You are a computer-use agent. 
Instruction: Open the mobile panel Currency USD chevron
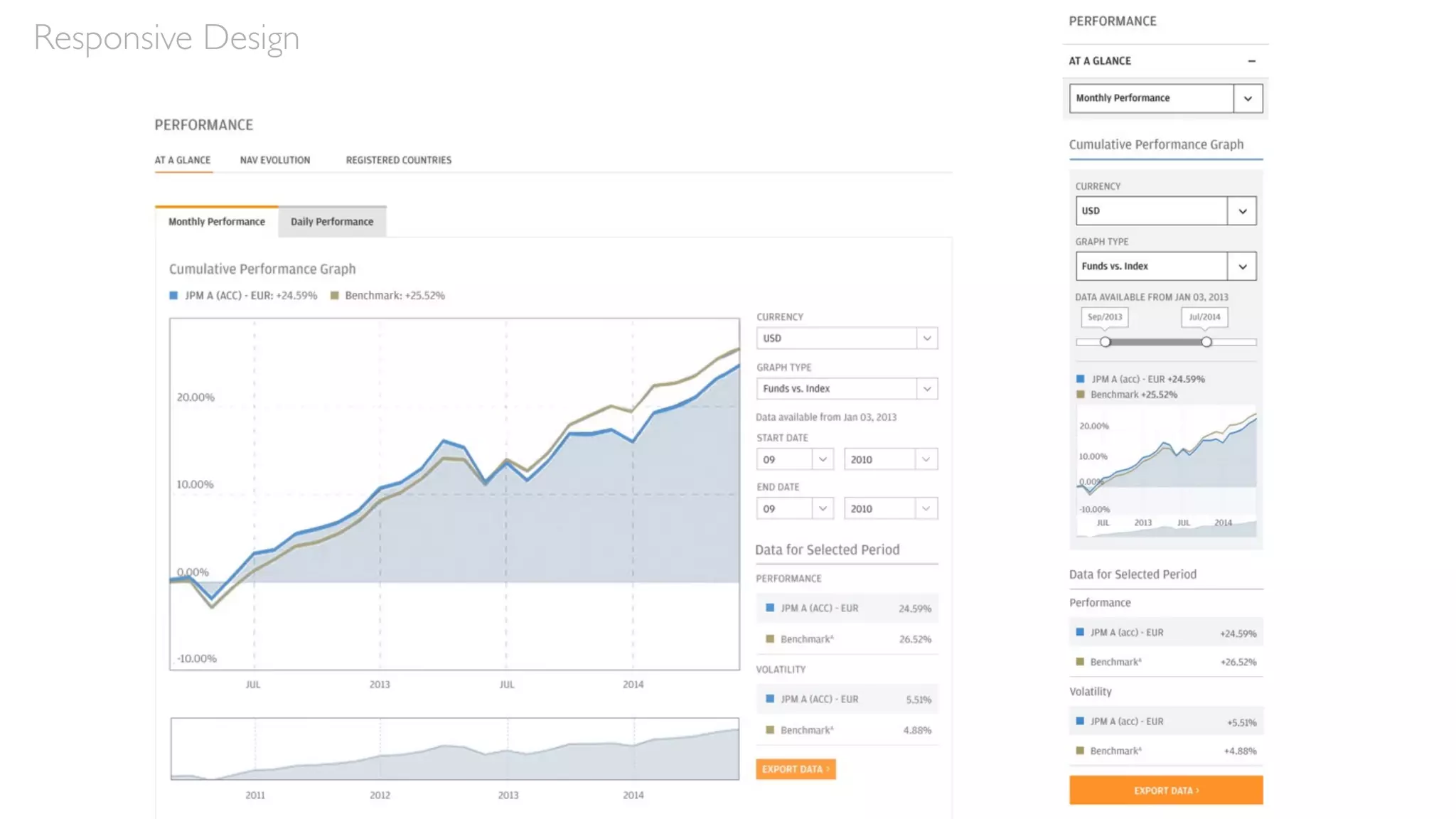coord(1242,211)
